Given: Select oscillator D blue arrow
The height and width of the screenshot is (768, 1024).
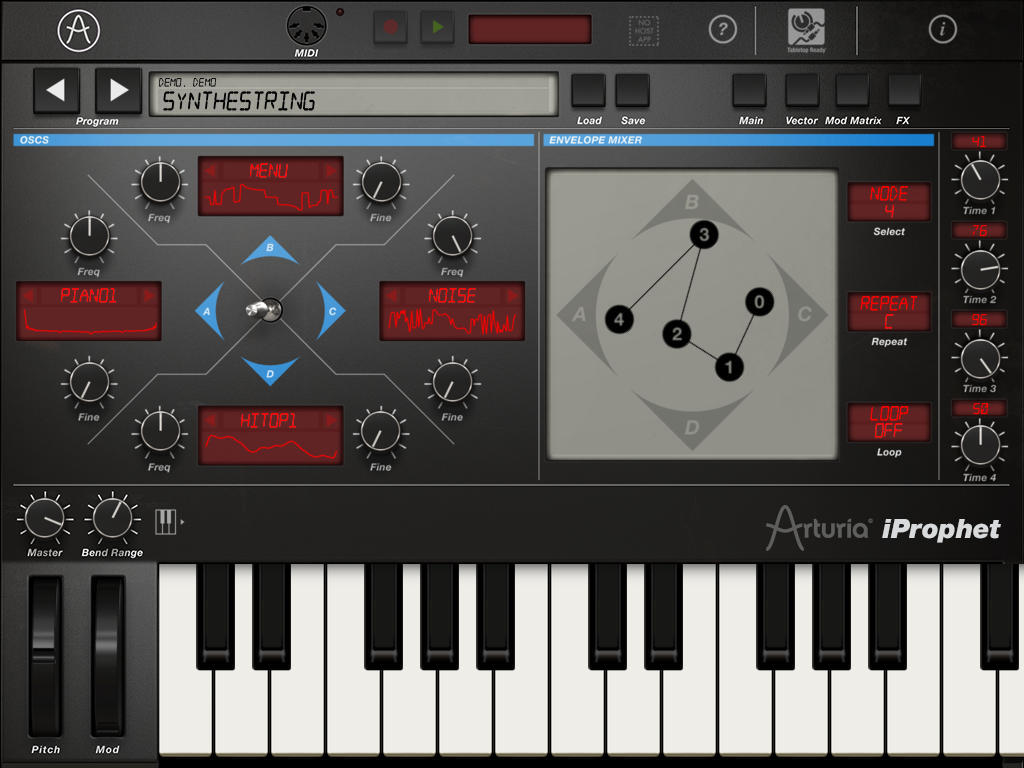Looking at the screenshot, I should pyautogui.click(x=270, y=370).
